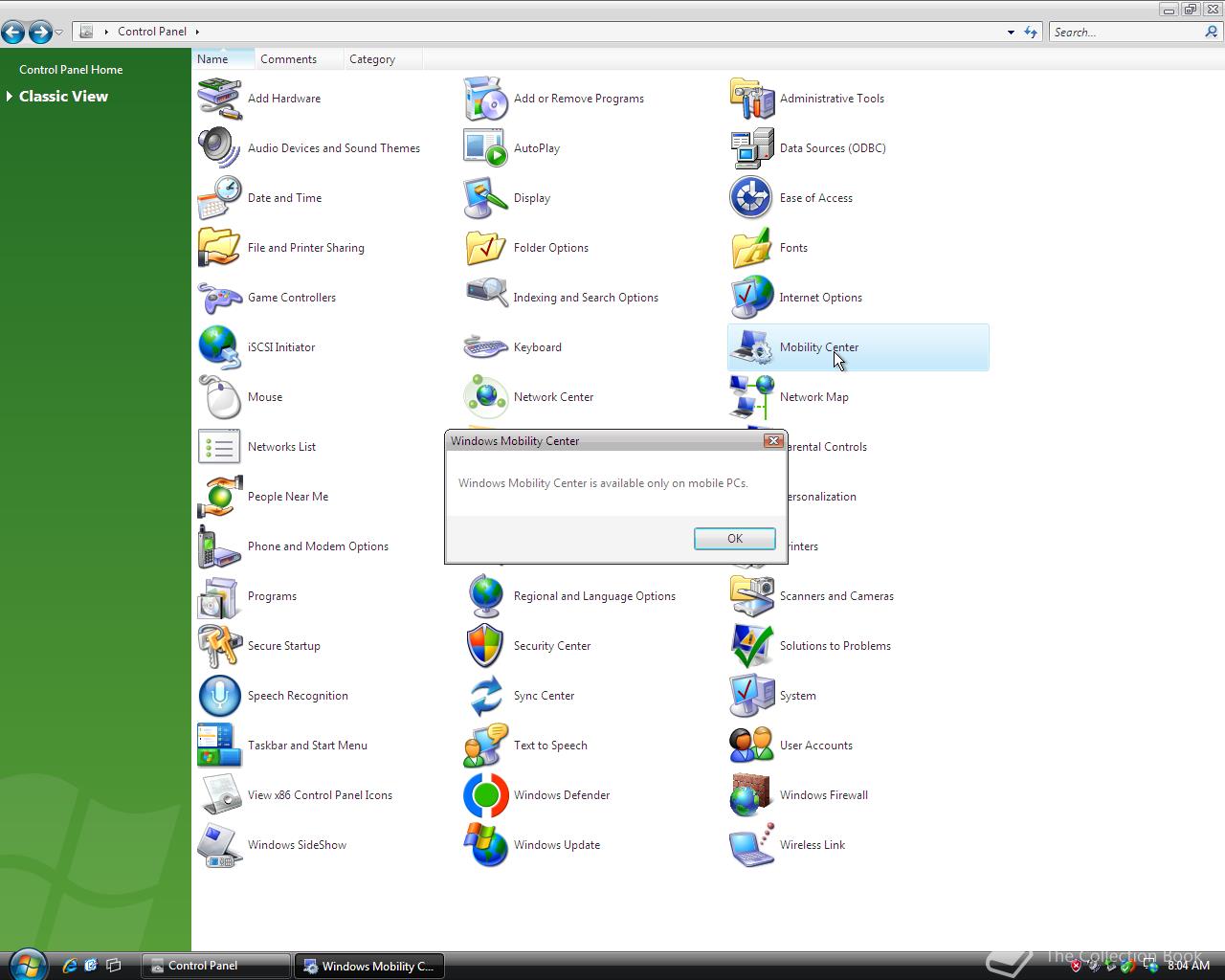This screenshot has width=1225, height=980.
Task: Open the Add or Remove Programs icon
Action: click(x=485, y=99)
